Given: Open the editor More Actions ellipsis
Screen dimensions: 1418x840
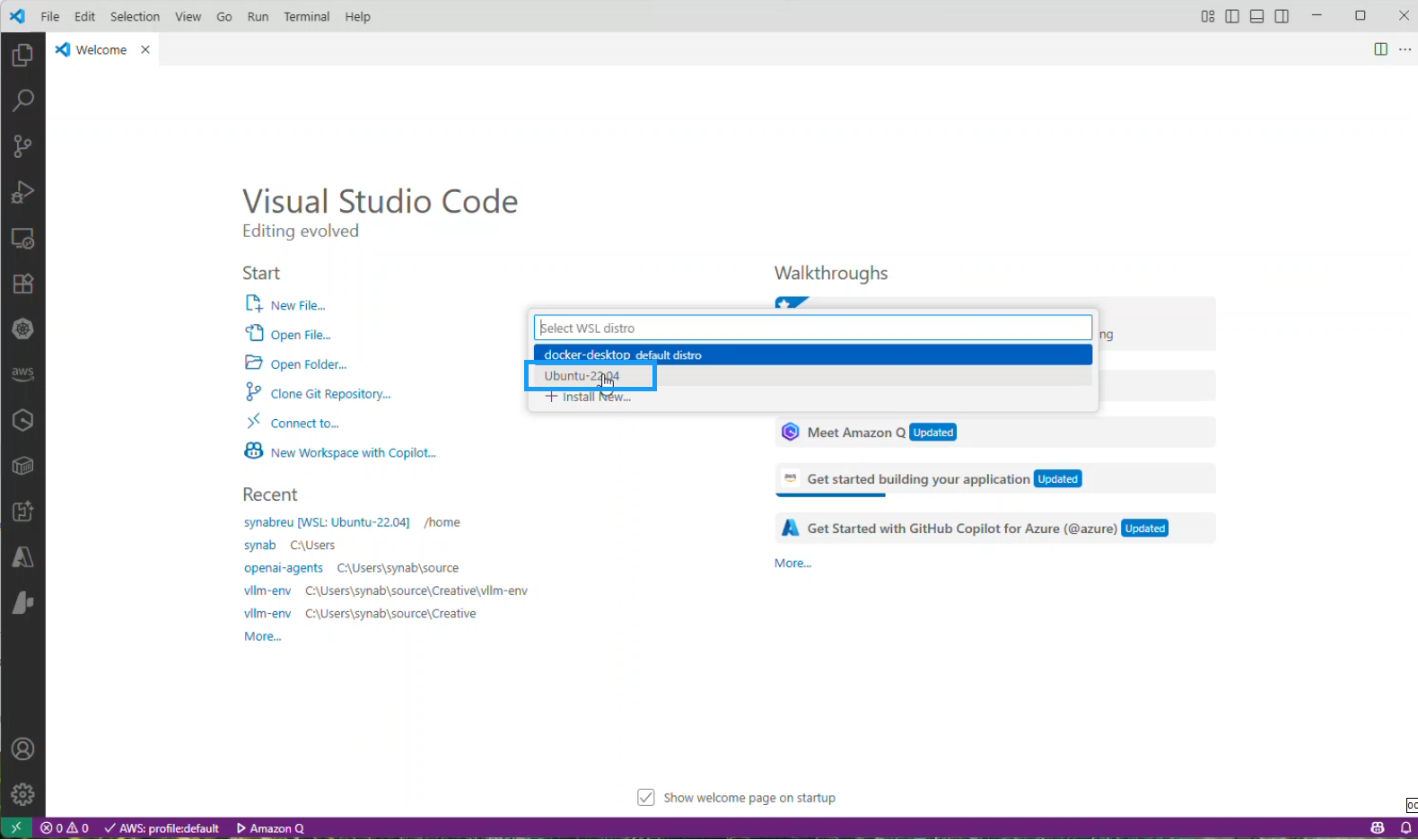Looking at the screenshot, I should (1405, 49).
